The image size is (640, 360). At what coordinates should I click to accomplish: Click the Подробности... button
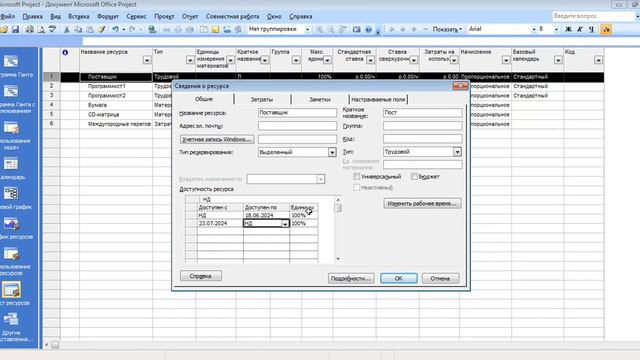click(351, 278)
